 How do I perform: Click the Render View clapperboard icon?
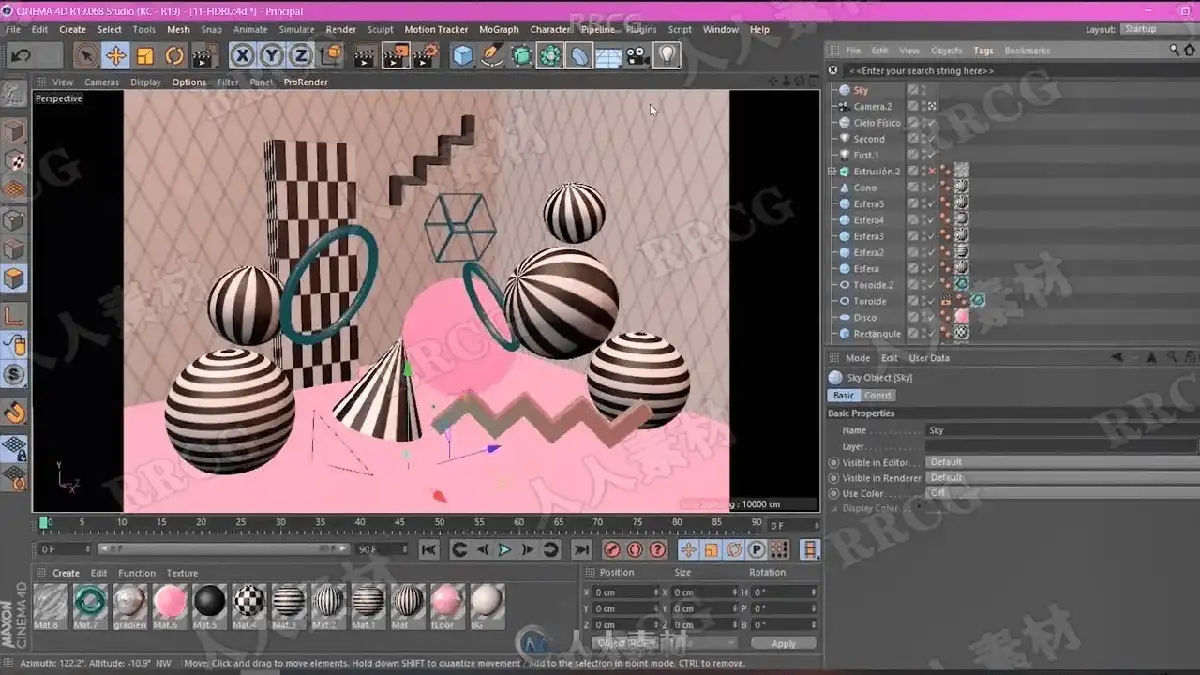pos(365,56)
